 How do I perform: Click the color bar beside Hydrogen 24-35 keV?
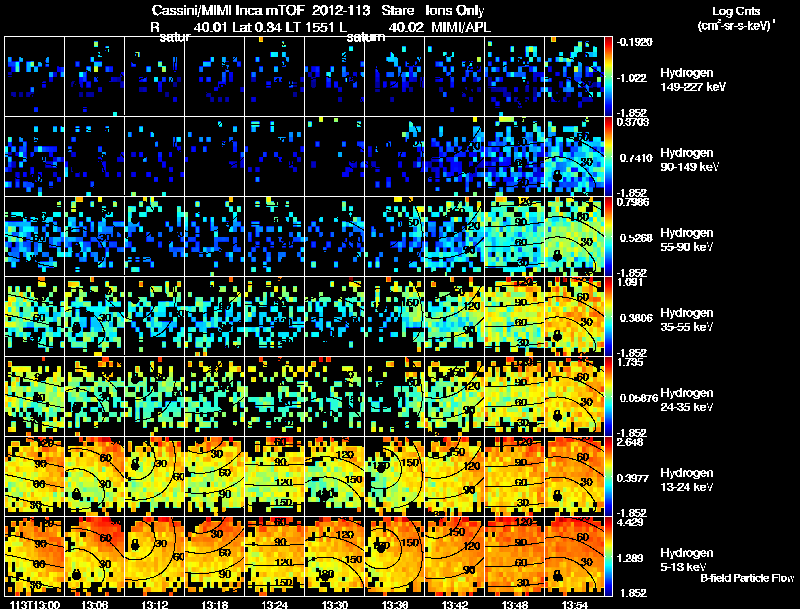coord(608,396)
